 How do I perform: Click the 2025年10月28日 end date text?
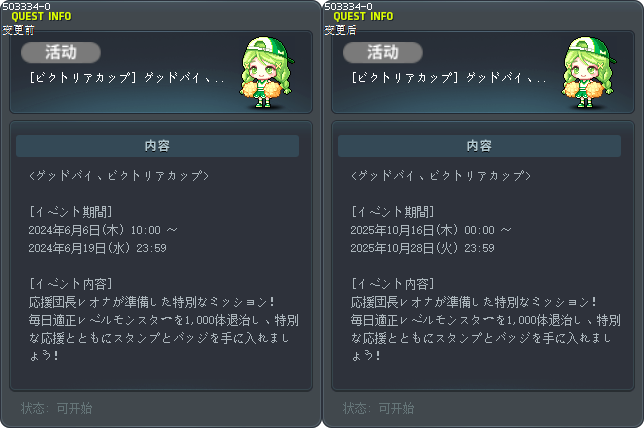click(422, 248)
